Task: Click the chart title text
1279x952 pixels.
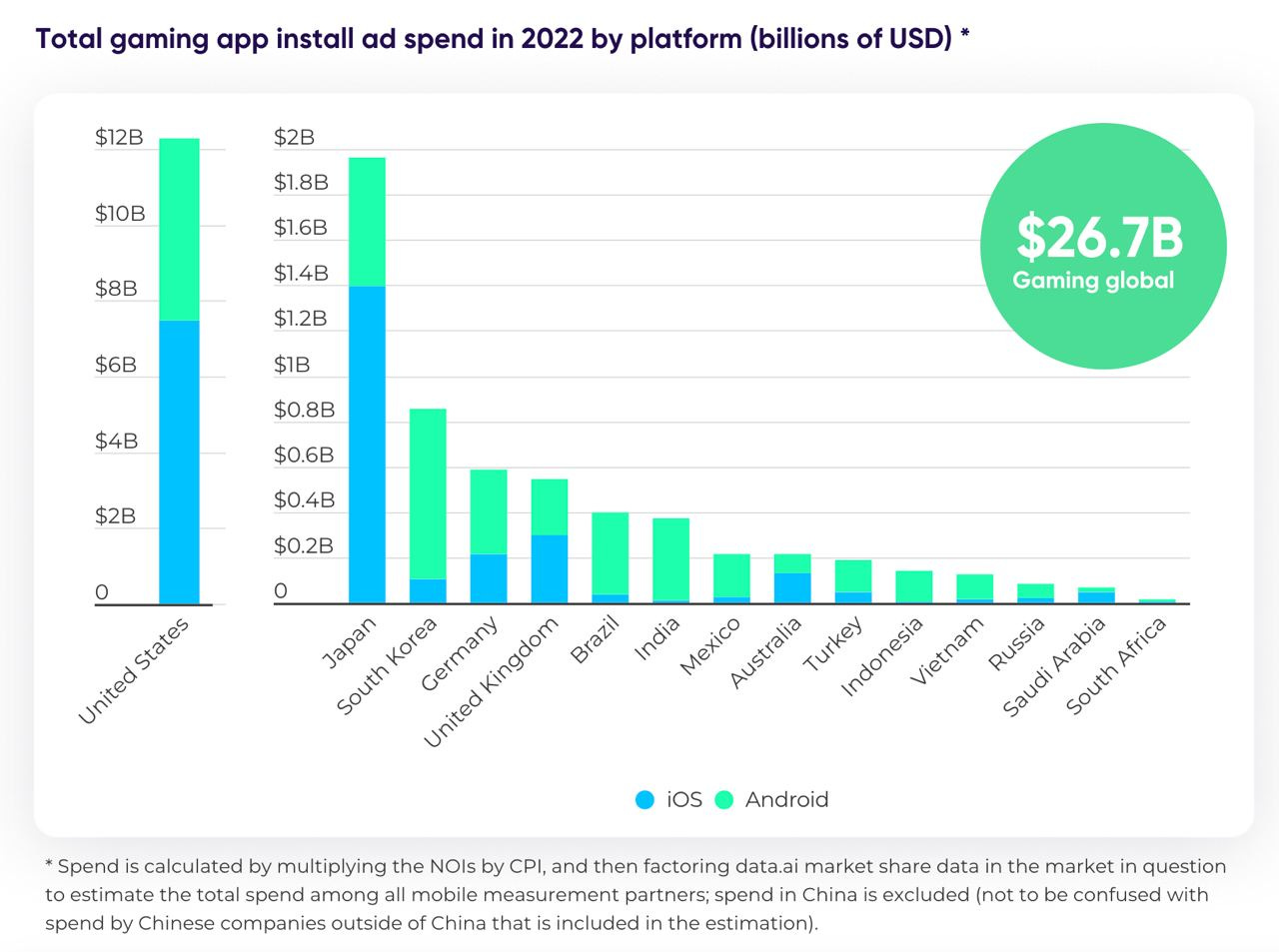Action: pos(503,39)
